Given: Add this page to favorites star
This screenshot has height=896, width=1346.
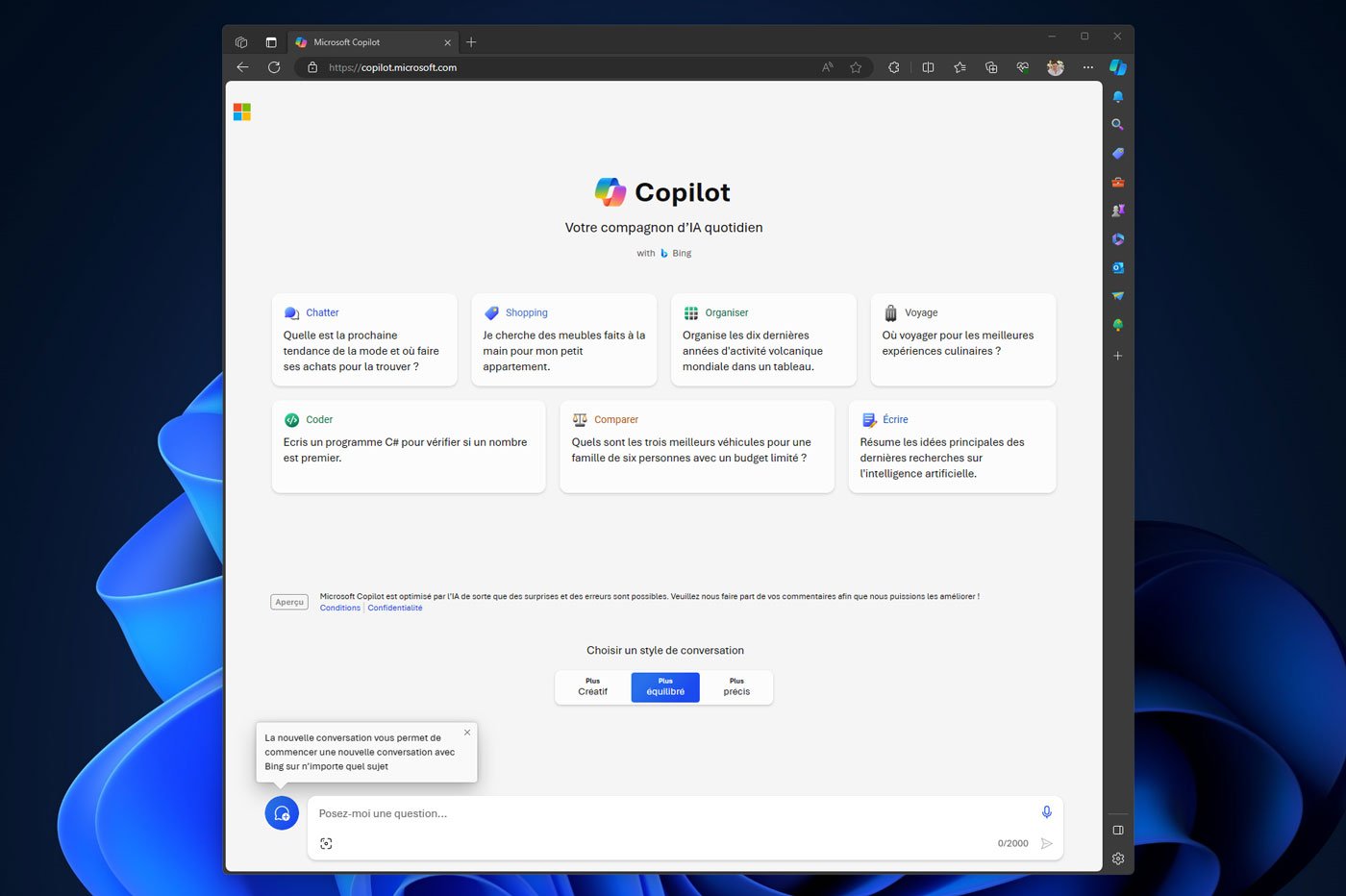Looking at the screenshot, I should click(x=856, y=67).
